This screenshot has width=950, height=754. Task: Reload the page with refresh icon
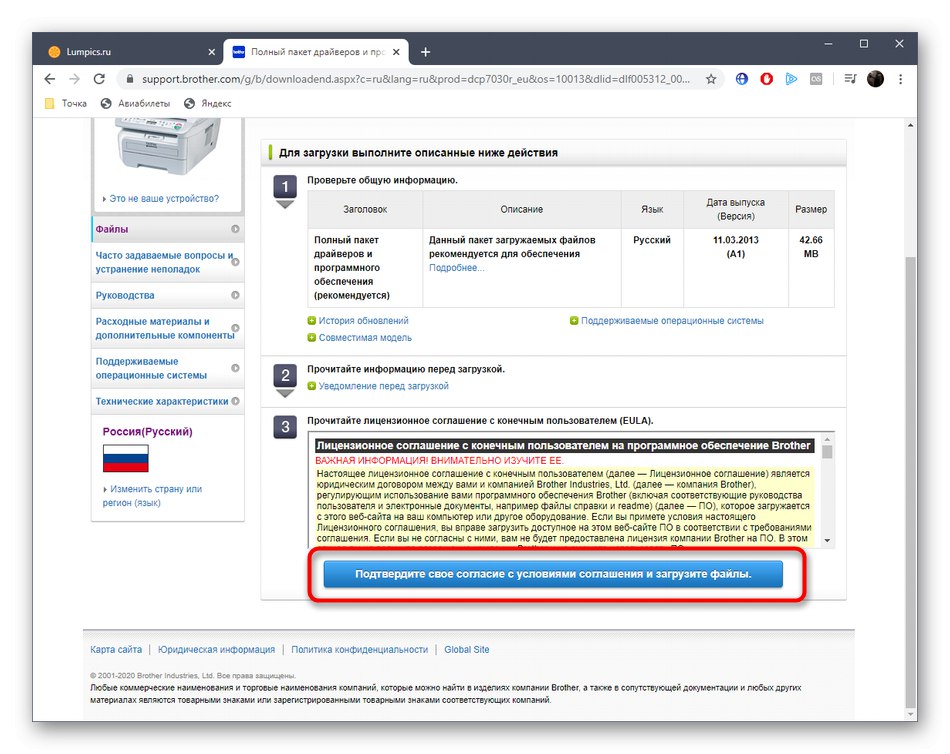click(99, 79)
